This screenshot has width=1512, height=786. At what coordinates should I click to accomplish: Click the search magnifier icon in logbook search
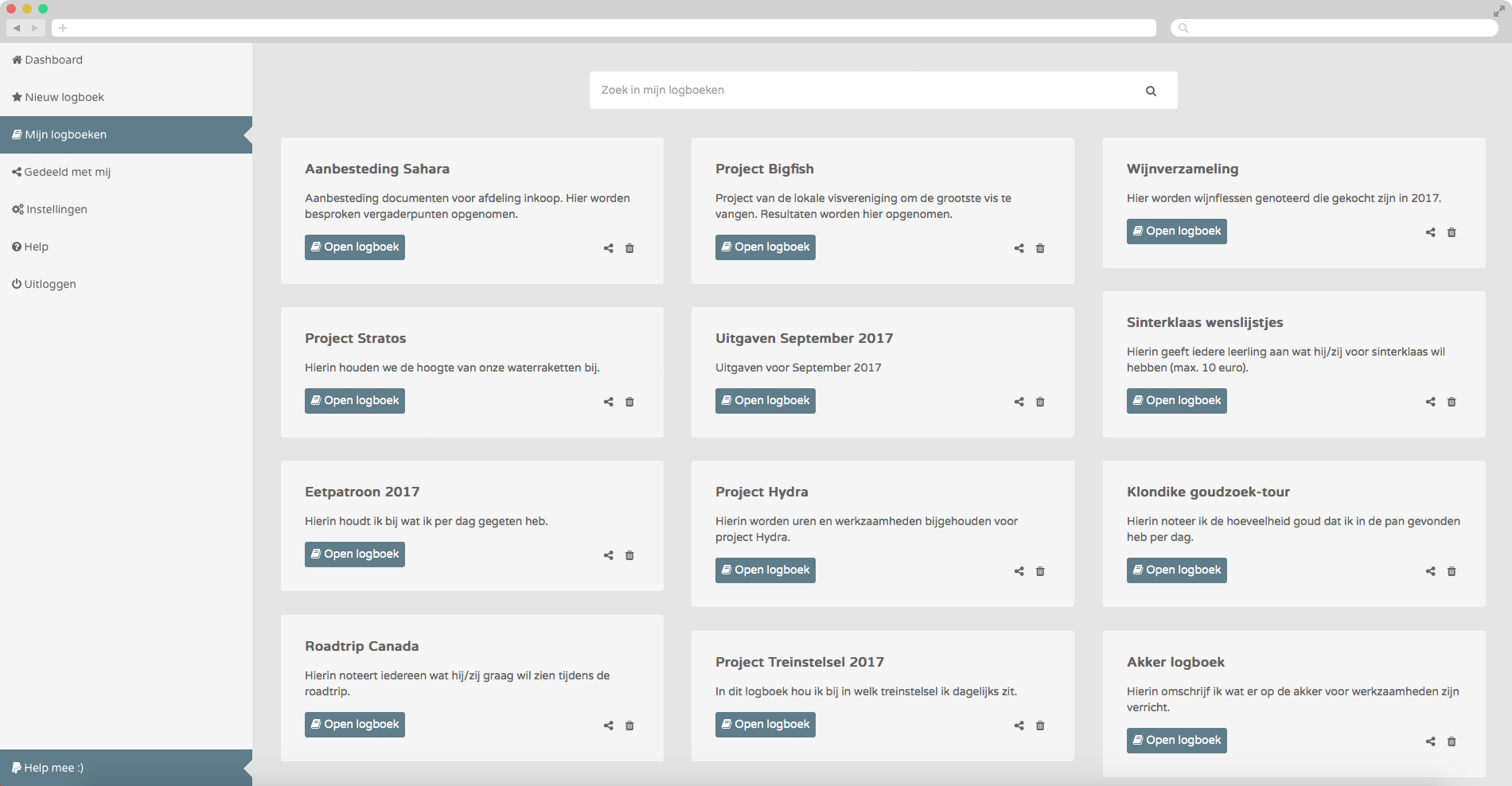[x=1151, y=91]
